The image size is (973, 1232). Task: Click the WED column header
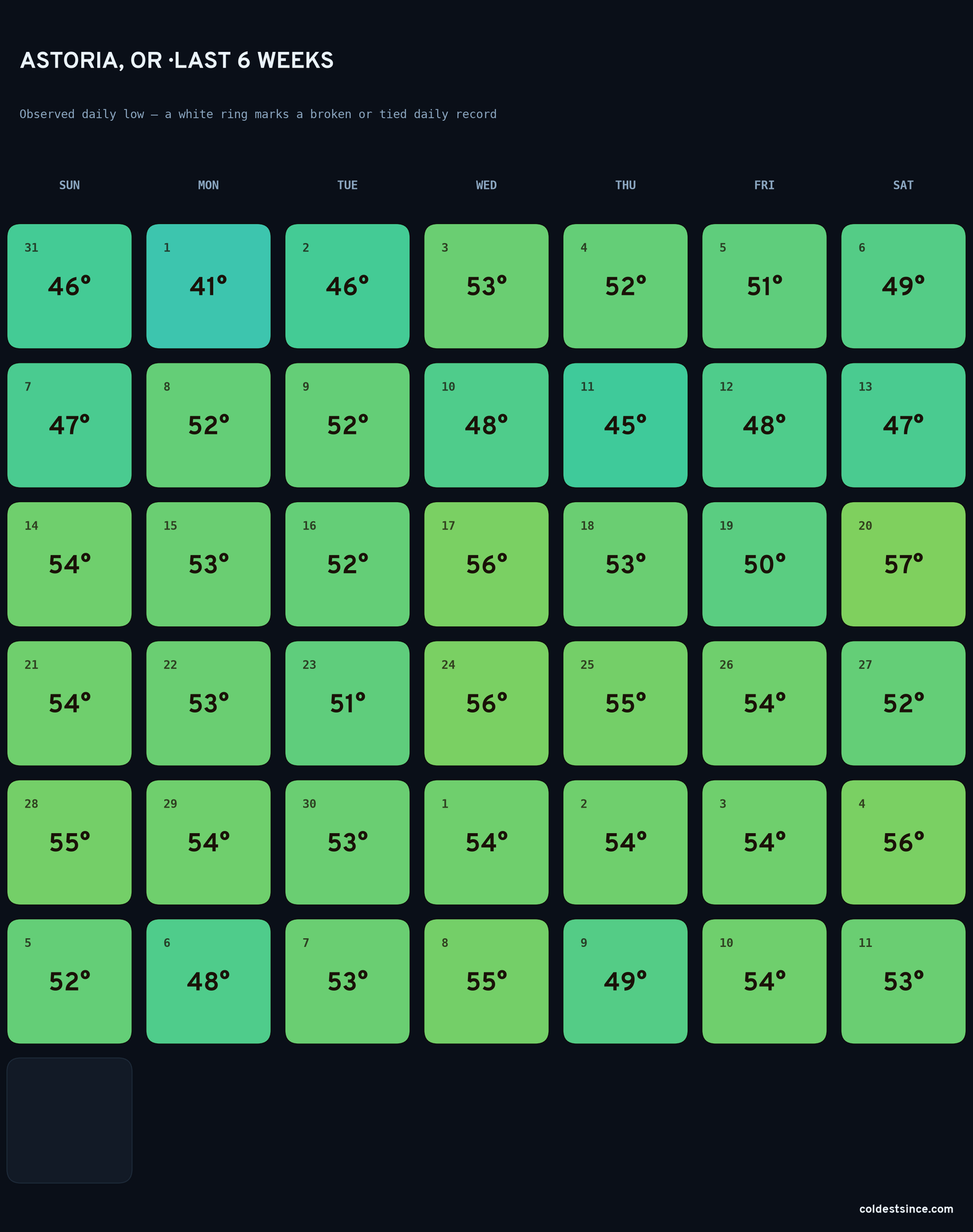[x=486, y=186]
